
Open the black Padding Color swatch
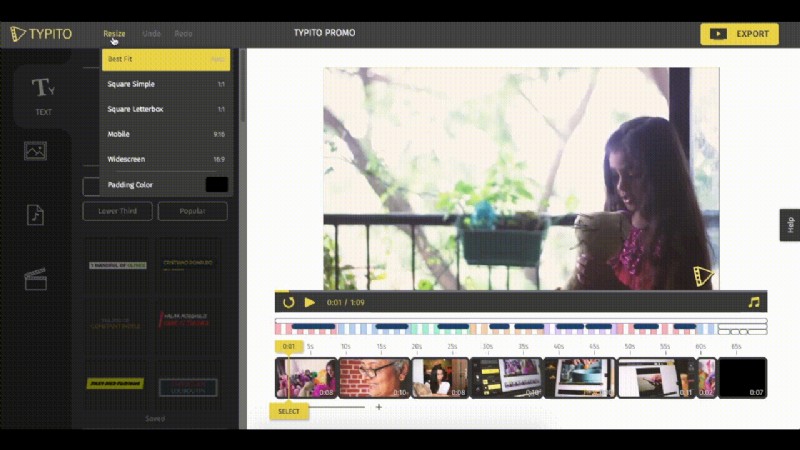tap(216, 185)
